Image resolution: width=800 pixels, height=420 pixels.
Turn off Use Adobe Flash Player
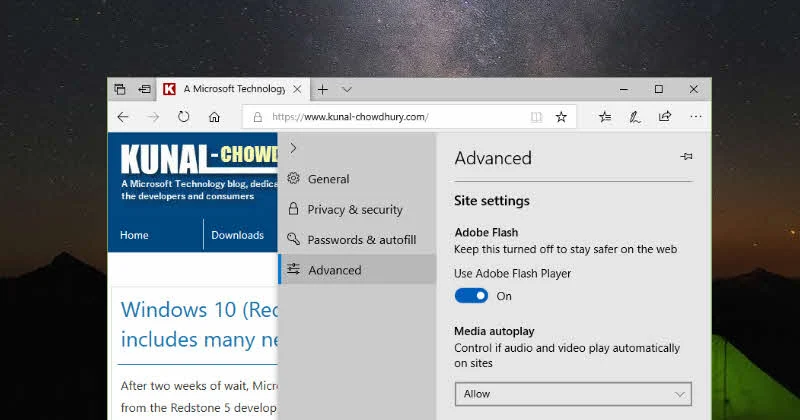[x=471, y=296]
